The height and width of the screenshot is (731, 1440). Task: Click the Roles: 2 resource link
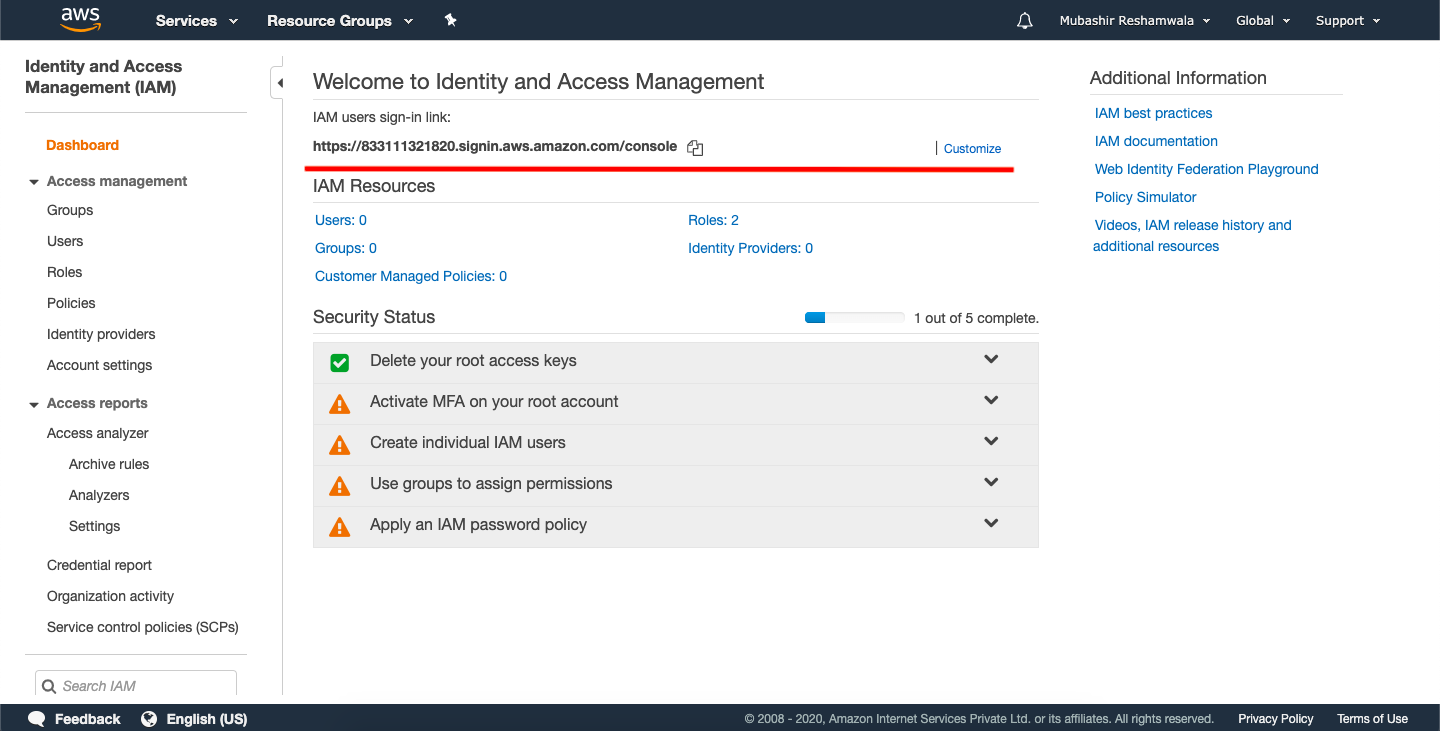713,220
